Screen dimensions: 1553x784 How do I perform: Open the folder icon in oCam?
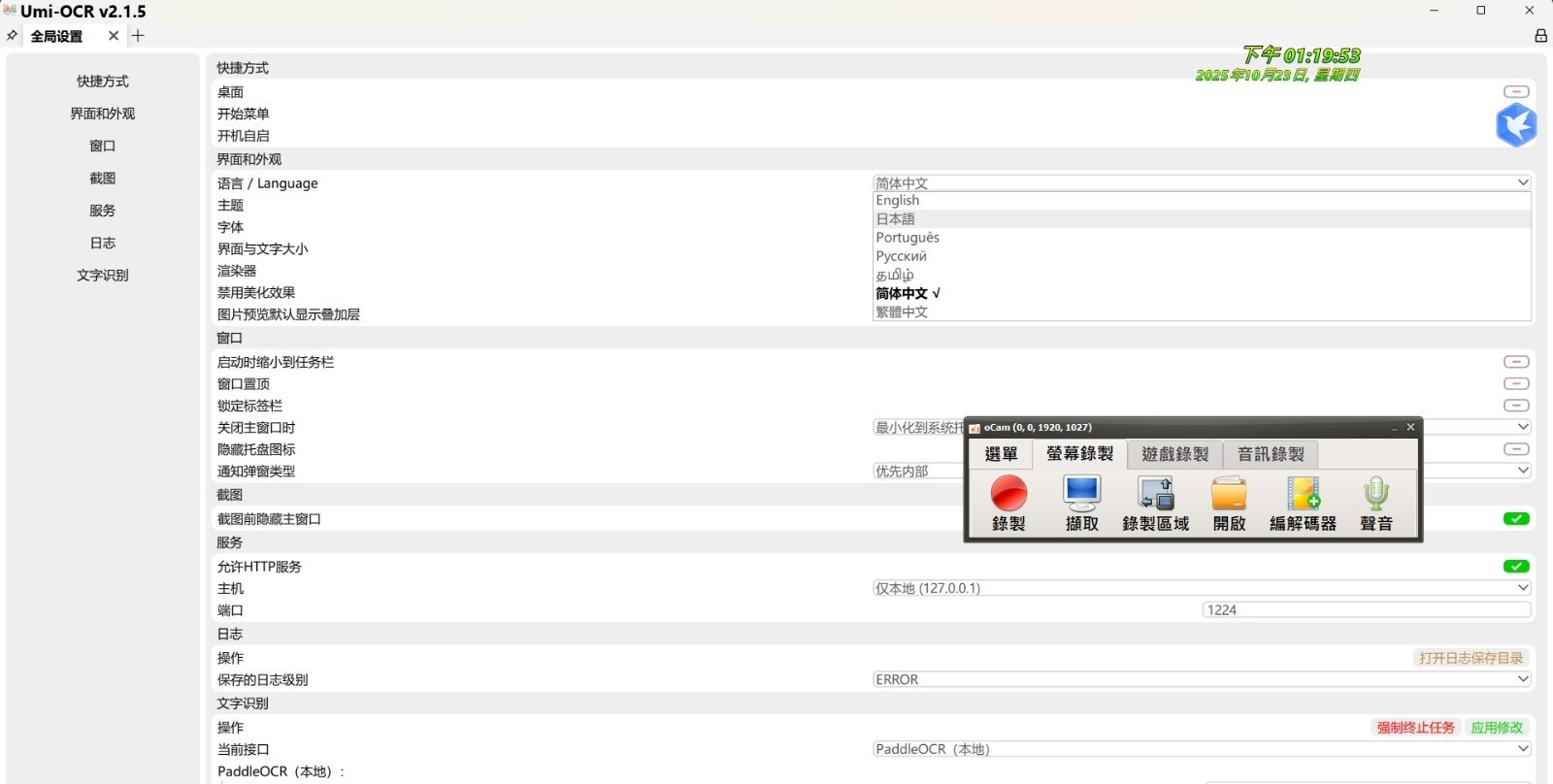[x=1229, y=494]
